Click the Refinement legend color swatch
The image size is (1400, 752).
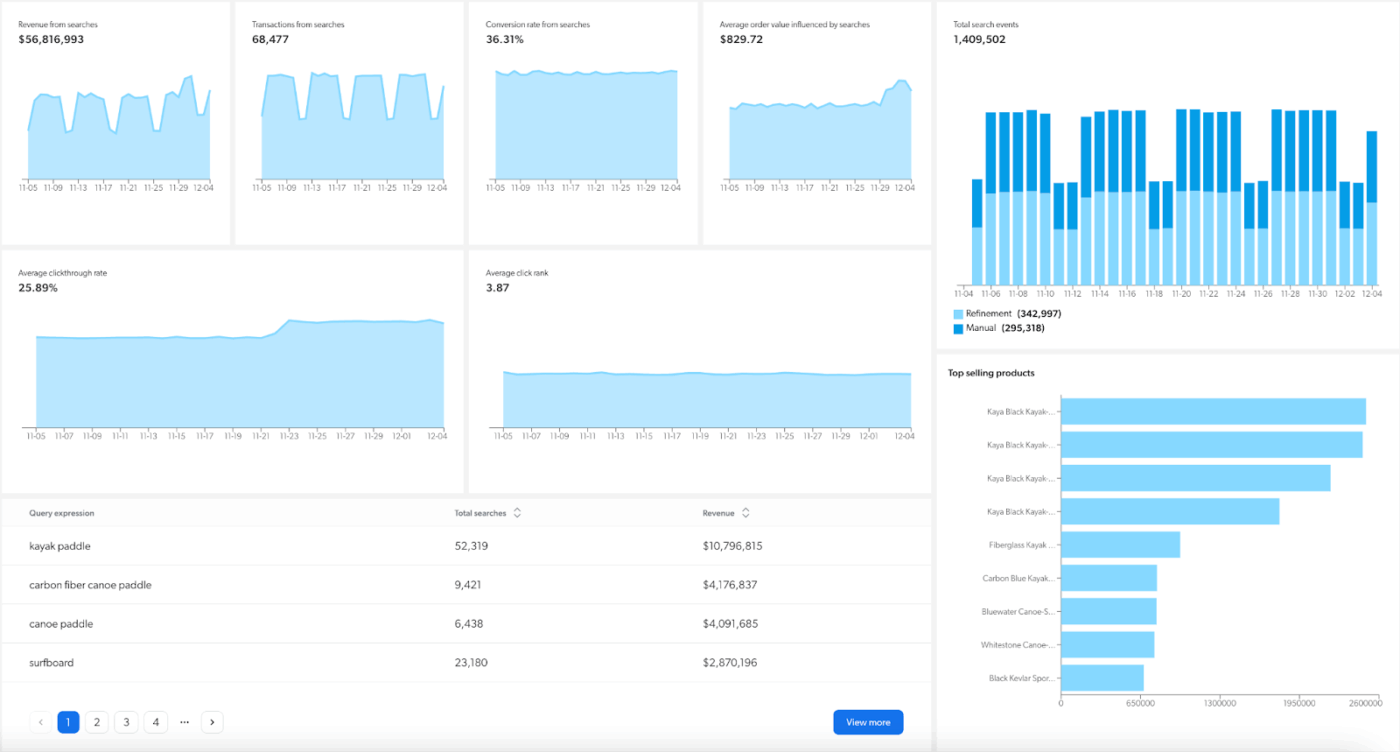958,314
